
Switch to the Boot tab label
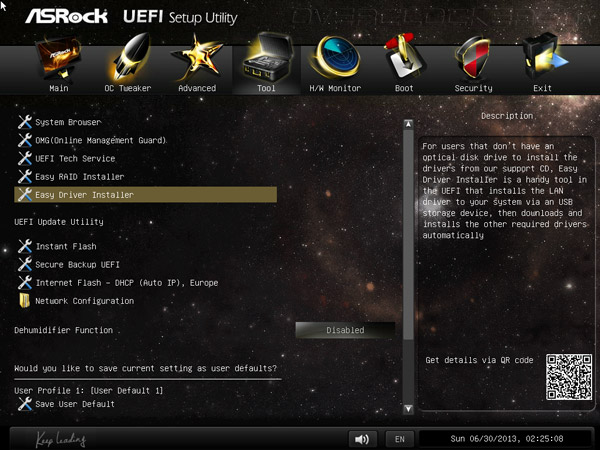(x=404, y=88)
